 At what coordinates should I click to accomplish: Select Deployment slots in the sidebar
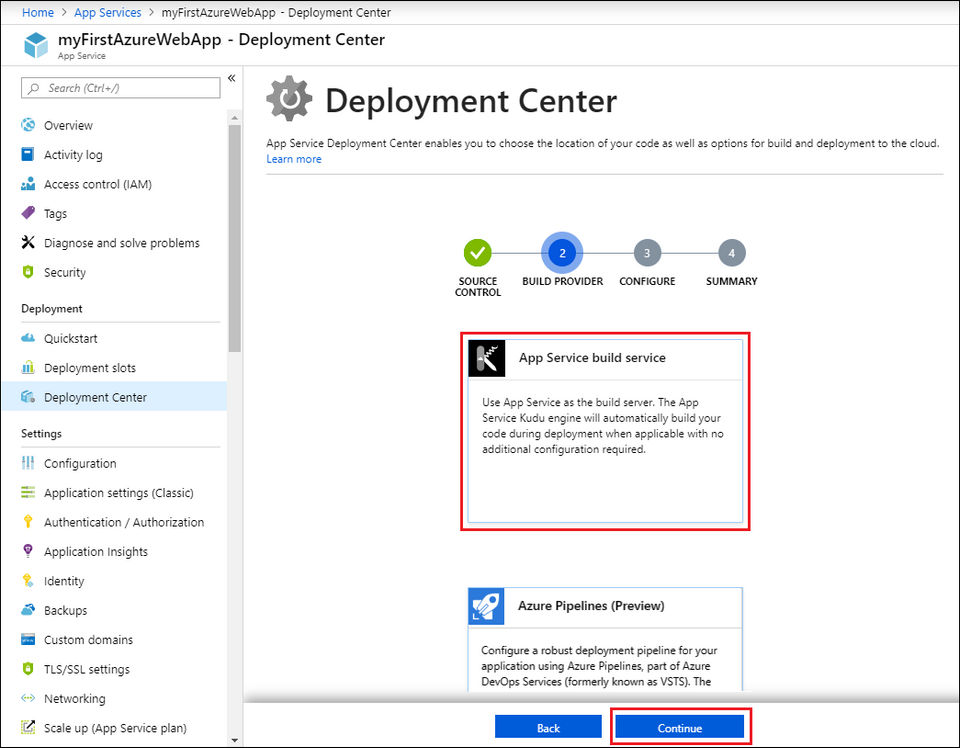pyautogui.click(x=90, y=367)
